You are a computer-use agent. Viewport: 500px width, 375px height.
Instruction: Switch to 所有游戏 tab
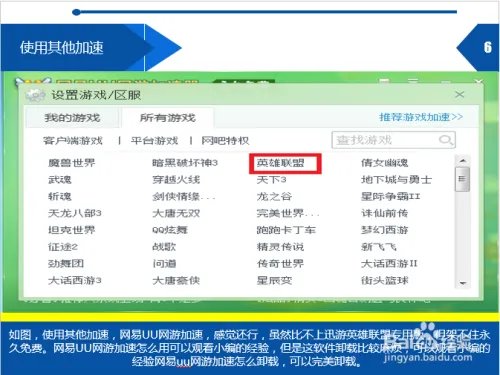coord(168,118)
